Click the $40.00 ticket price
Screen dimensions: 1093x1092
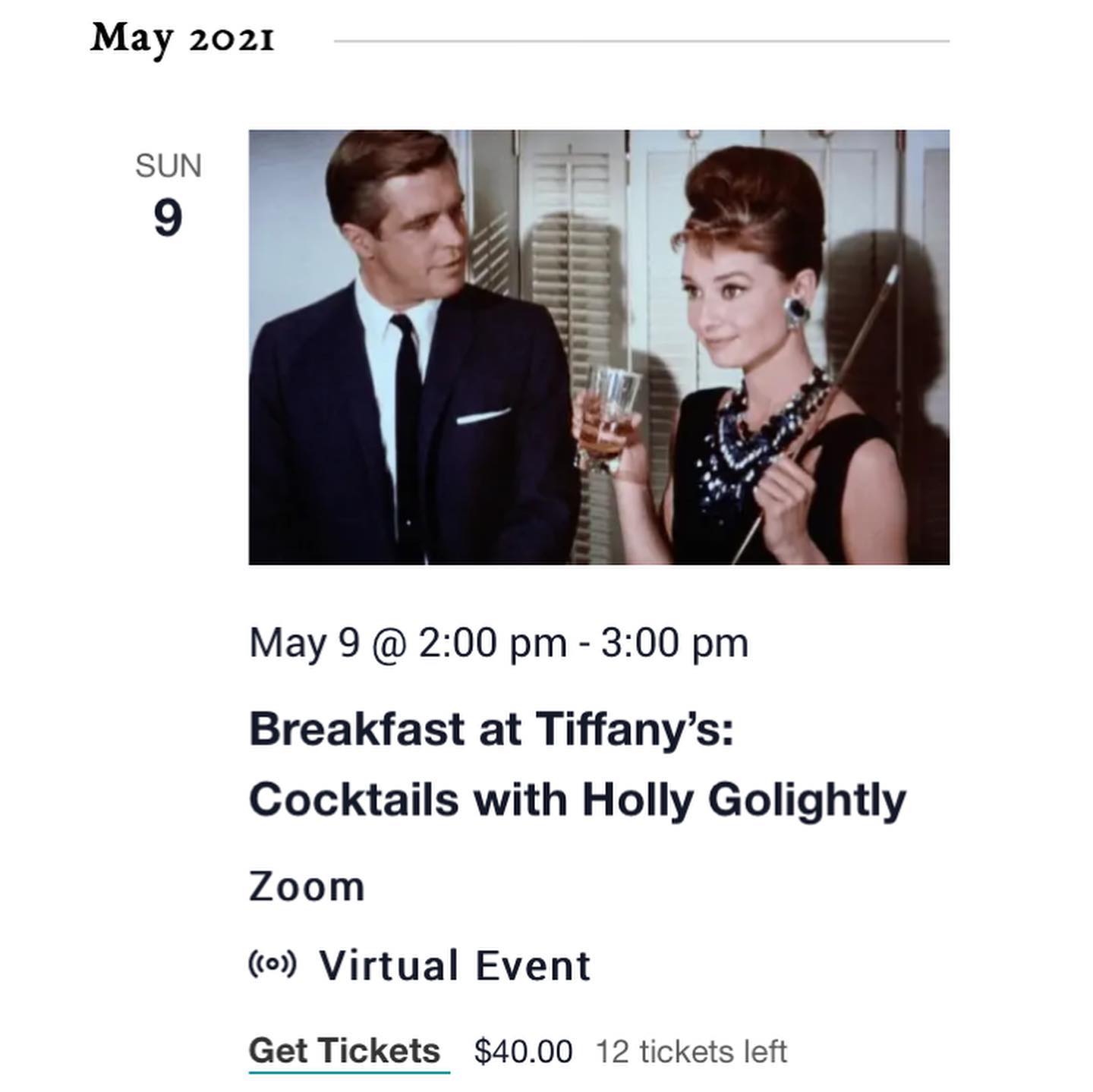coord(523,1052)
